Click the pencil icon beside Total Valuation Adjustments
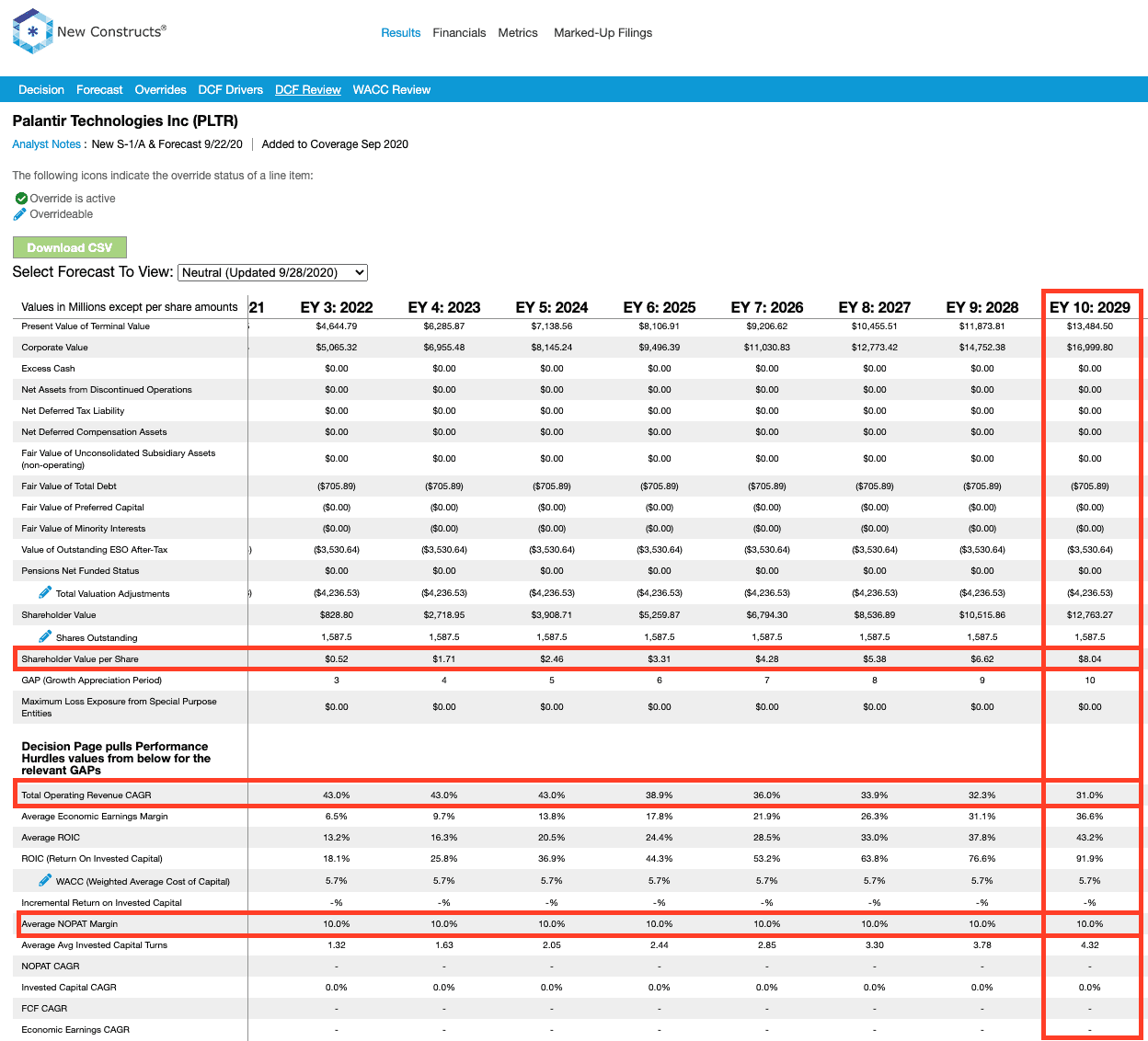 (45, 592)
